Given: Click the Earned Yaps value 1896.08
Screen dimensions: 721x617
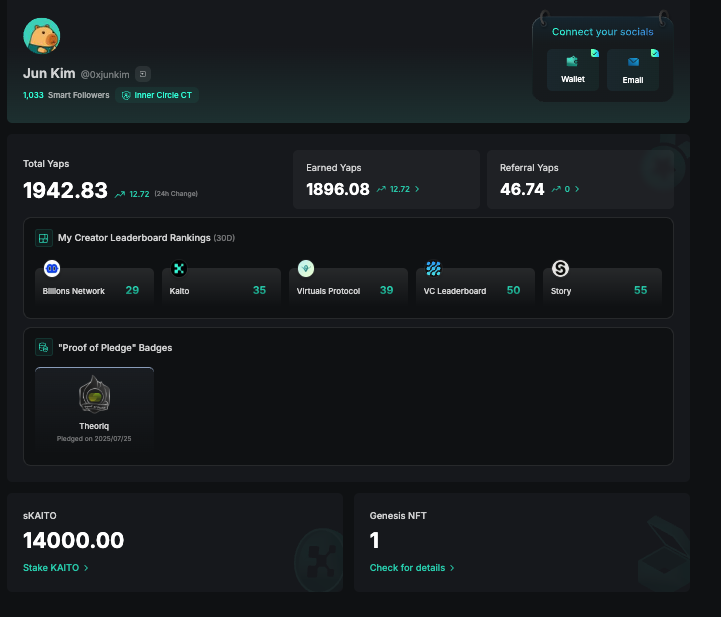Looking at the screenshot, I should pyautogui.click(x=338, y=189).
